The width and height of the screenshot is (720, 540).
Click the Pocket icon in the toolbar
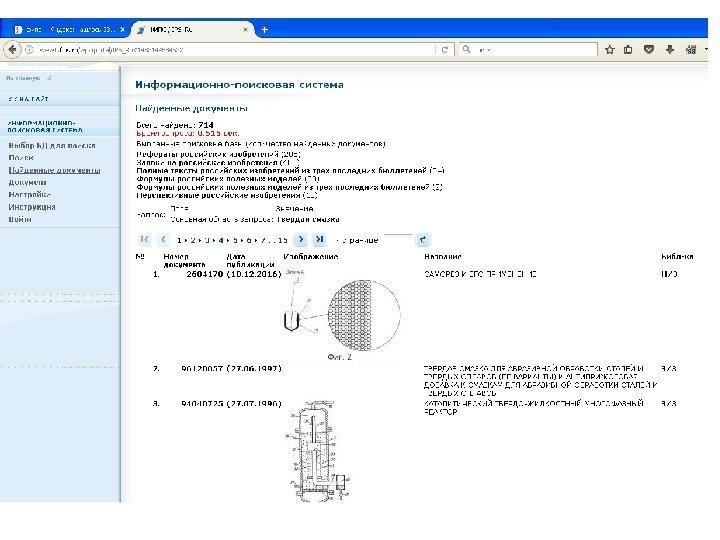coord(649,50)
